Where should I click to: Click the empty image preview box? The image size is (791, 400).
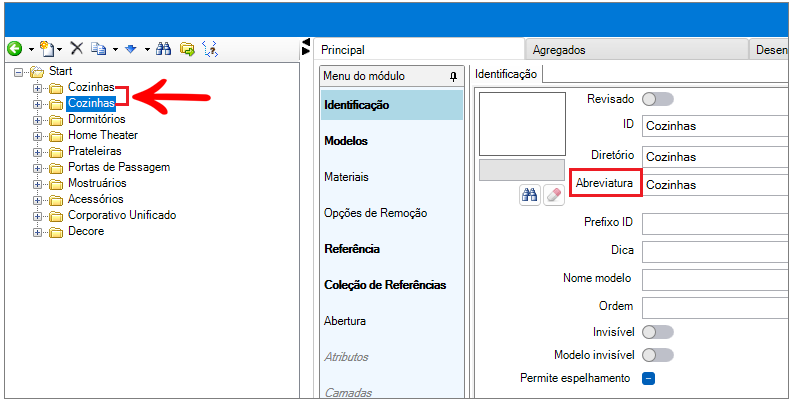(522, 124)
